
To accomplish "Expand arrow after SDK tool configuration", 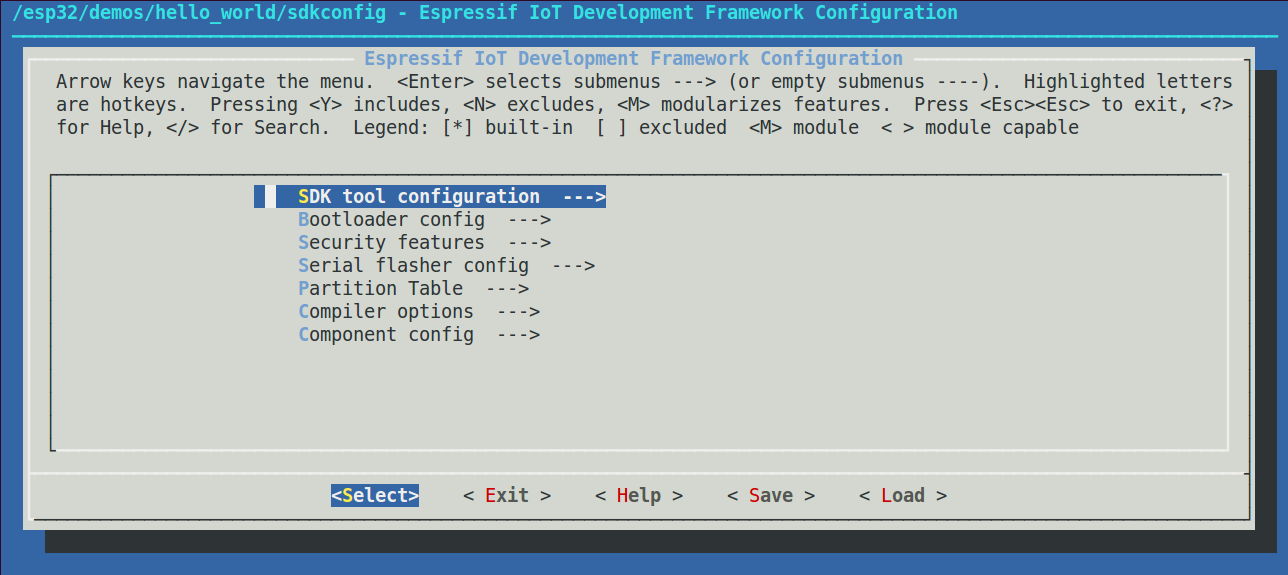I will tap(584, 196).
